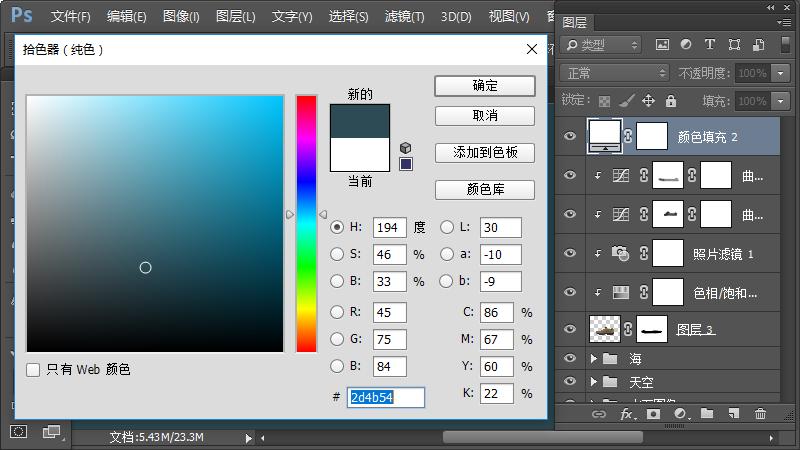Click 添加到色板 button
Screen dimensions: 800x450
(485, 153)
